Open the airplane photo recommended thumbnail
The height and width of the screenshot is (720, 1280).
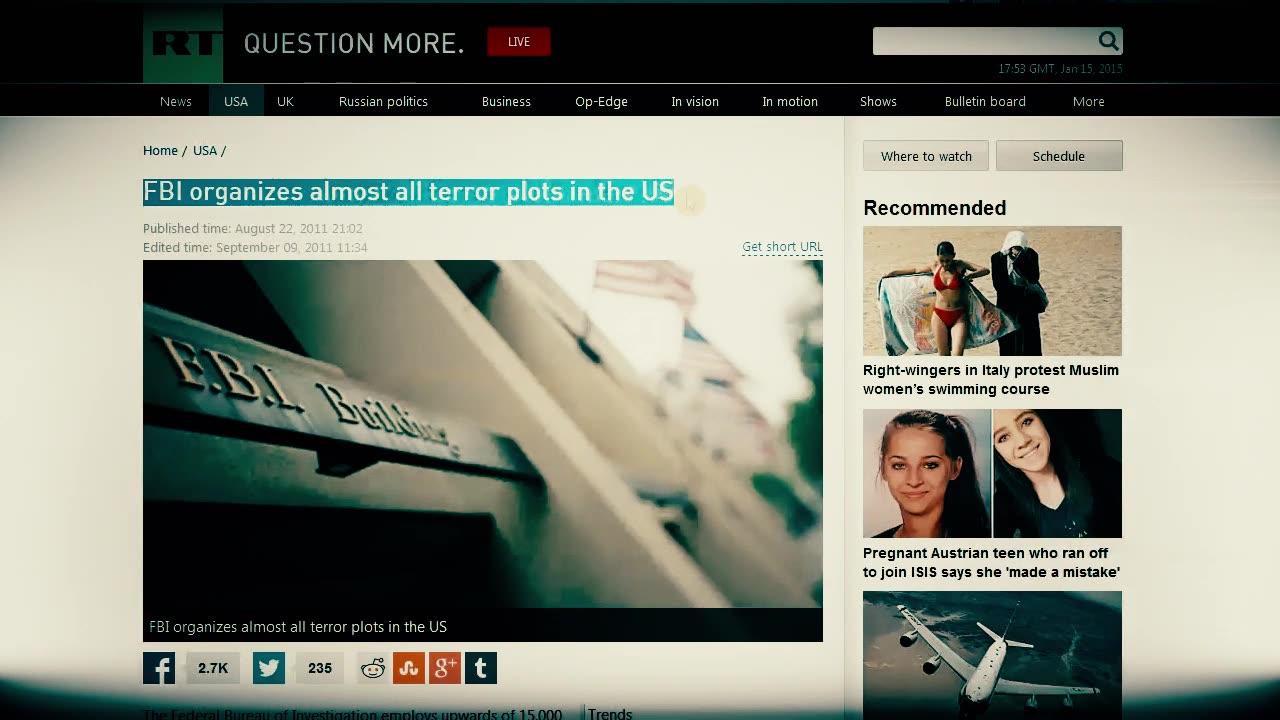click(992, 655)
